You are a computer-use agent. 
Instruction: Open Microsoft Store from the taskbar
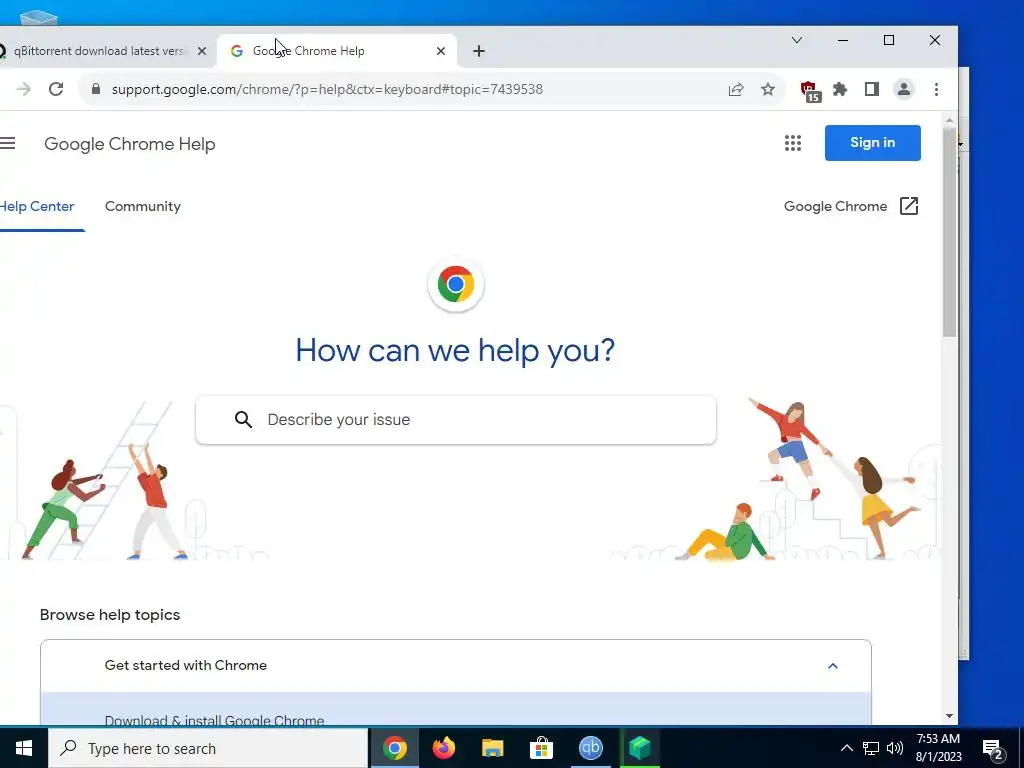(541, 748)
